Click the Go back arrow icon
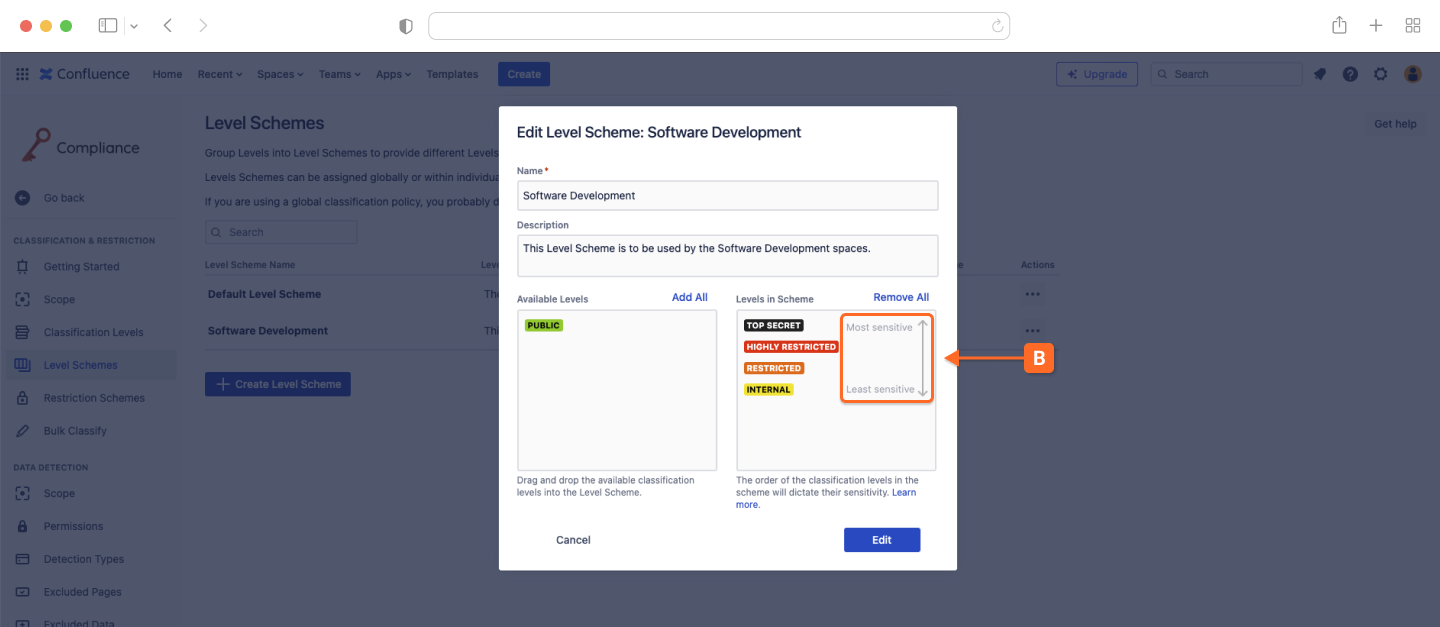 tap(22, 198)
